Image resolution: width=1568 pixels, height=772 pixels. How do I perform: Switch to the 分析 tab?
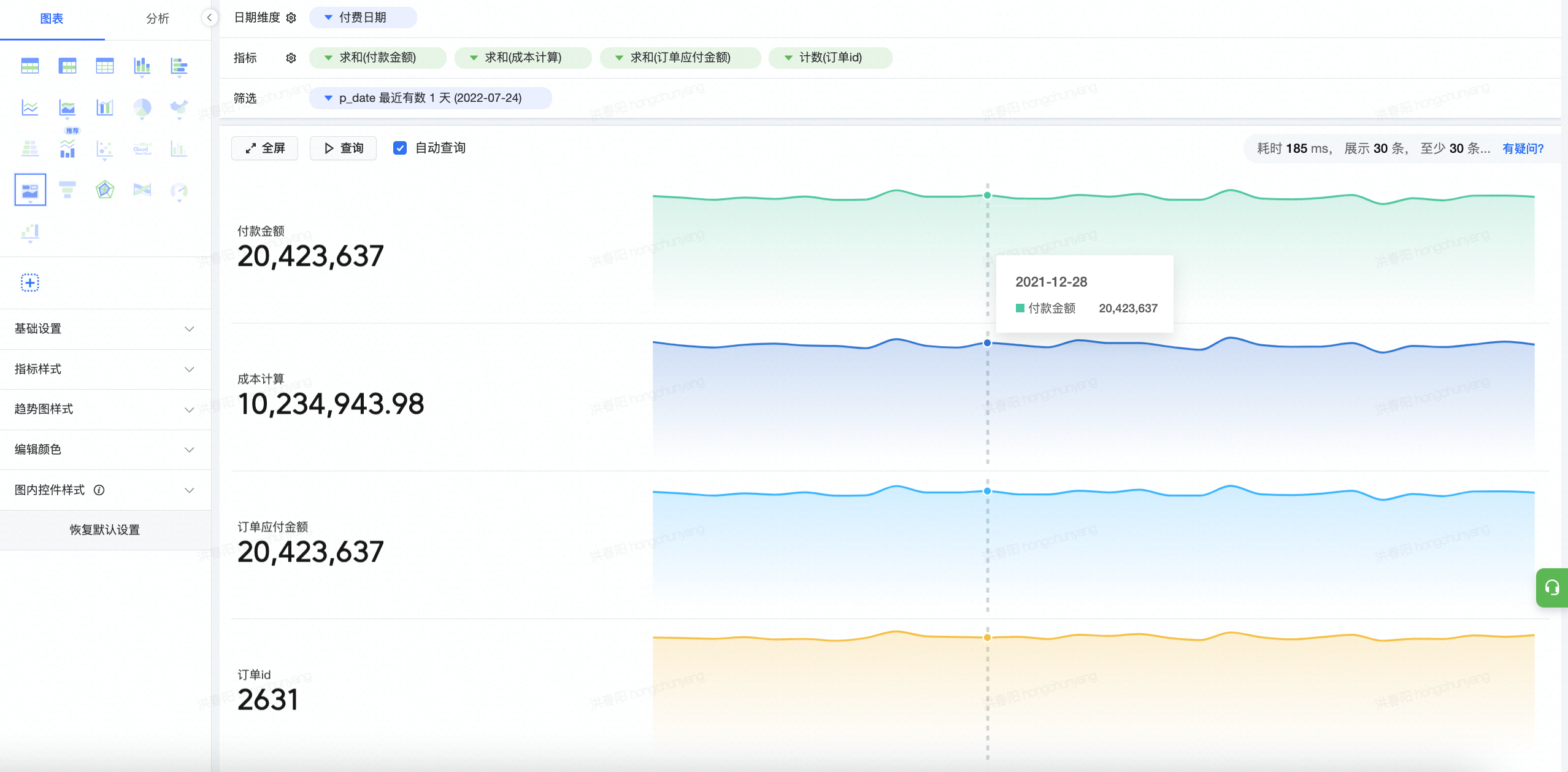pos(158,19)
